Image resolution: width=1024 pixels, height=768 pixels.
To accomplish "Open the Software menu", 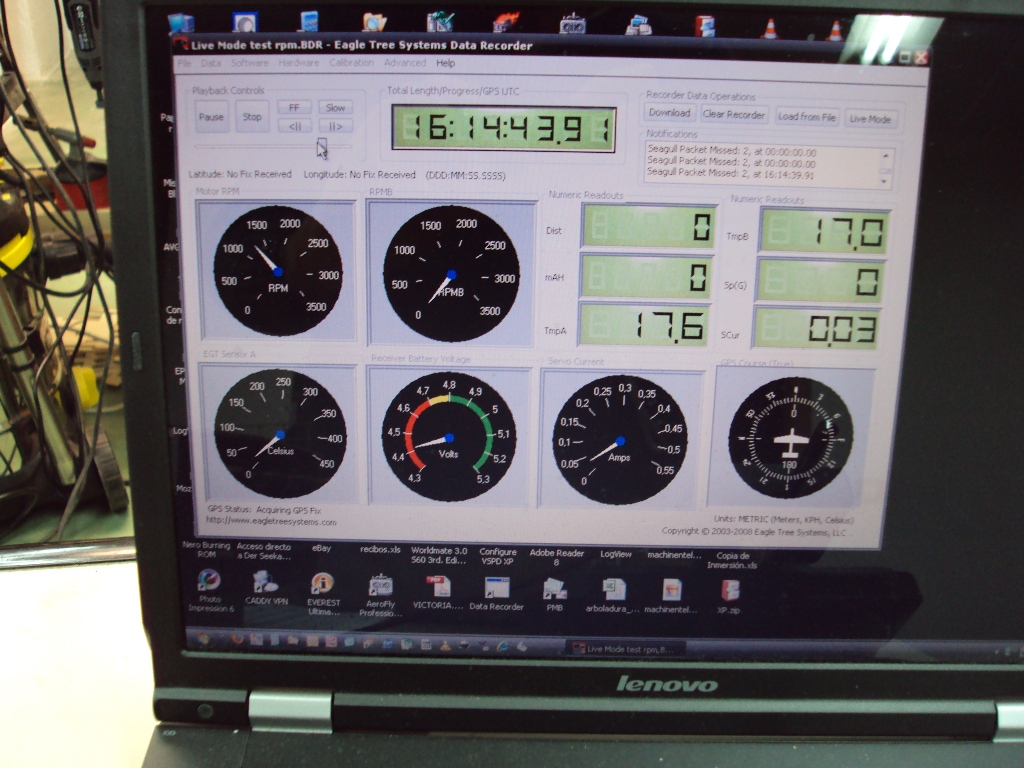I will coord(249,63).
